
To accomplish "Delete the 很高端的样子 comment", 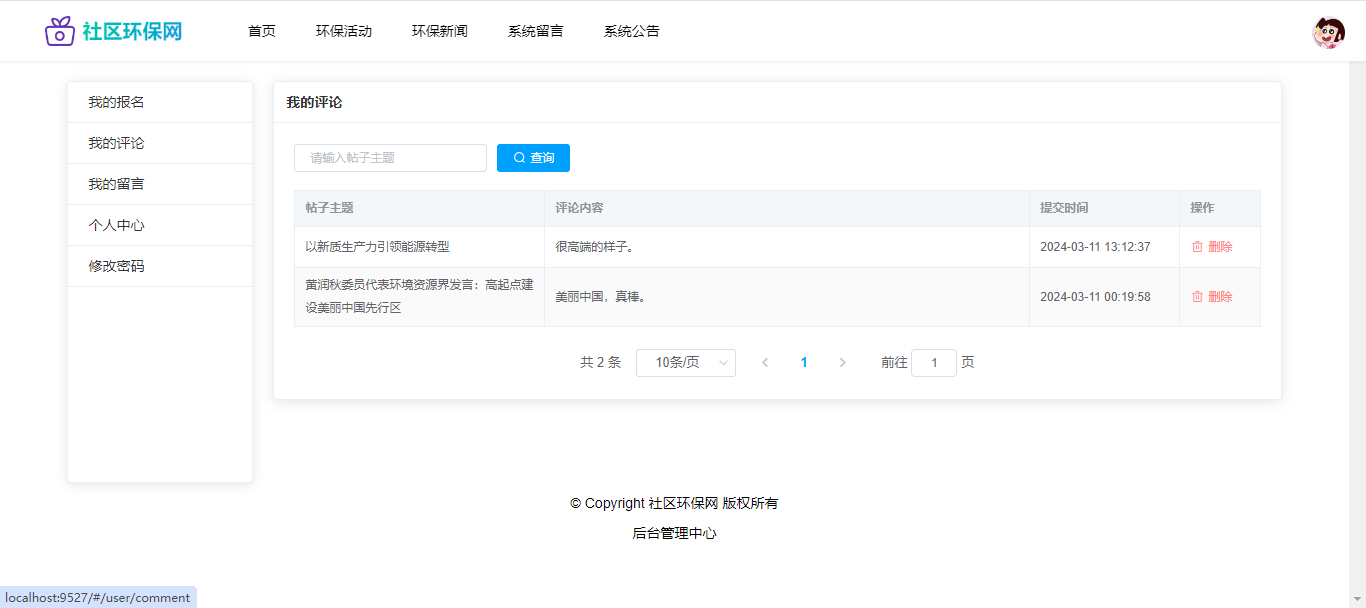I will click(1212, 247).
